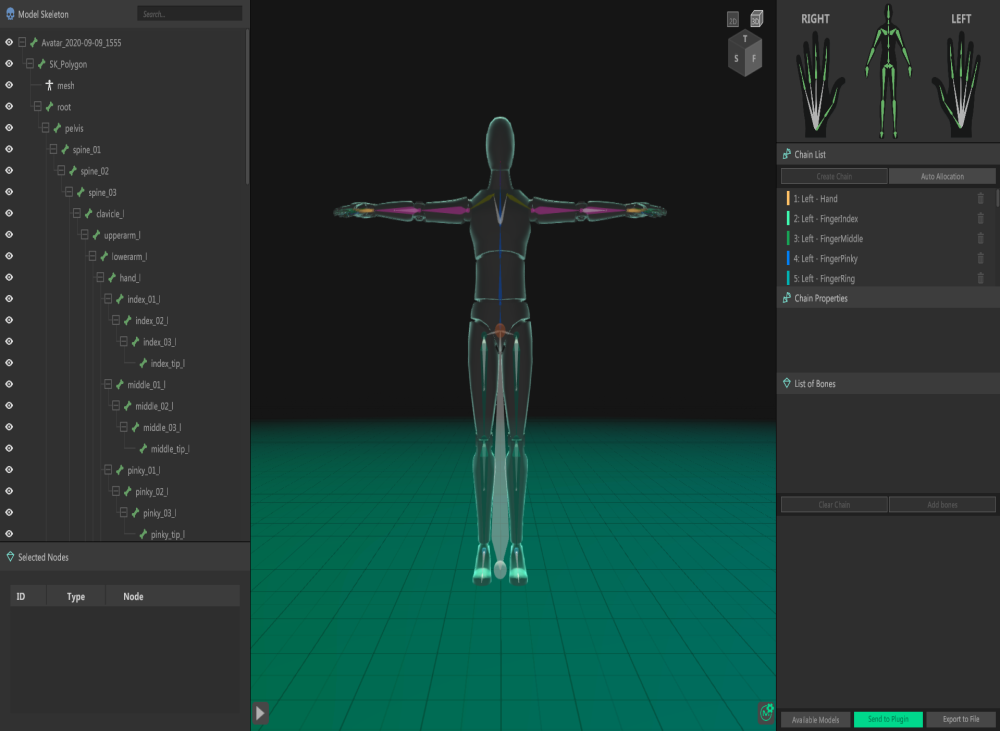Toggle visibility eye for pelvis bone
Screen dimensions: 1000x731
[x=9, y=128]
